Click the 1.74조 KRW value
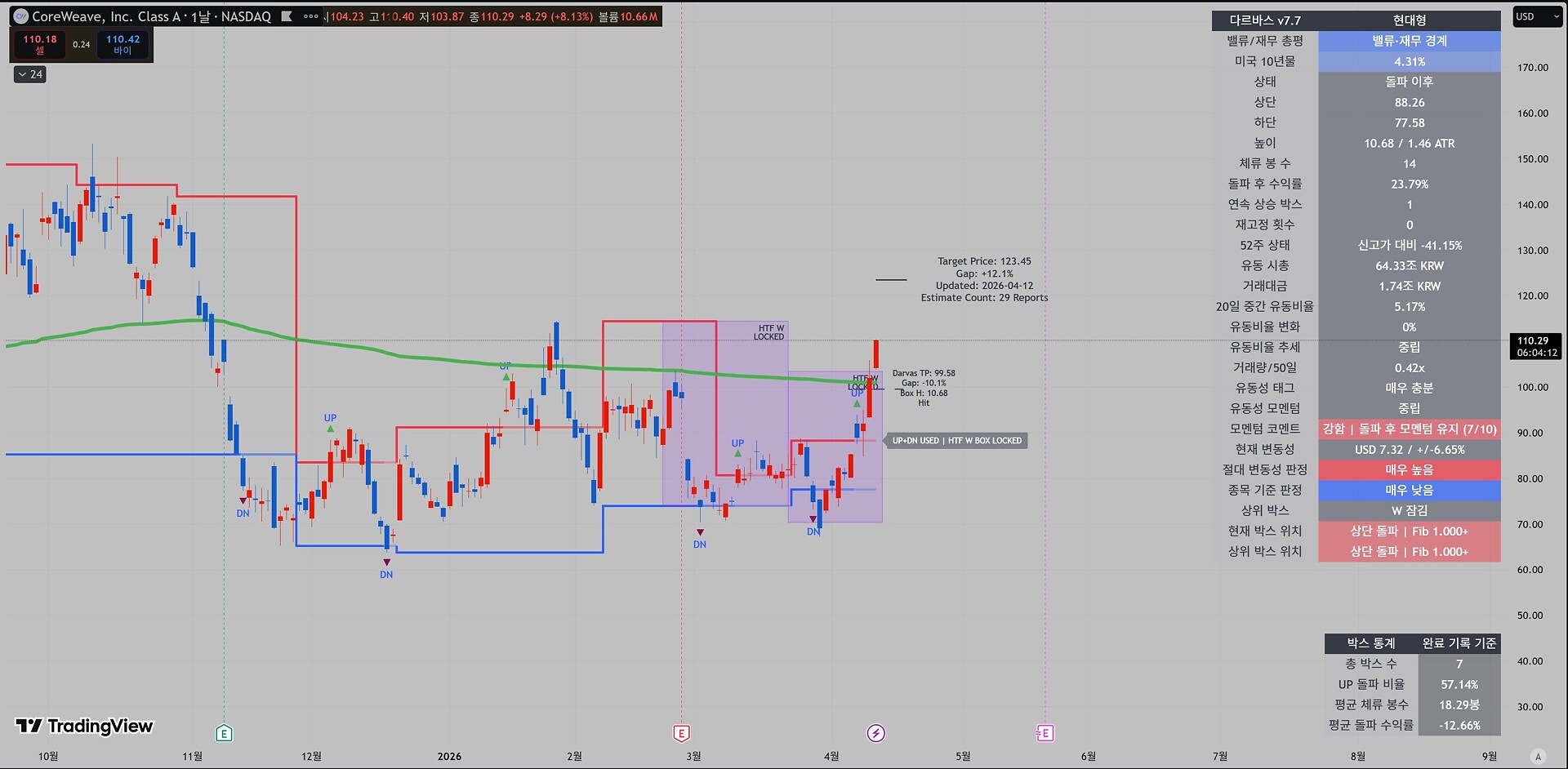Image resolution: width=1568 pixels, height=769 pixels. [1410, 286]
